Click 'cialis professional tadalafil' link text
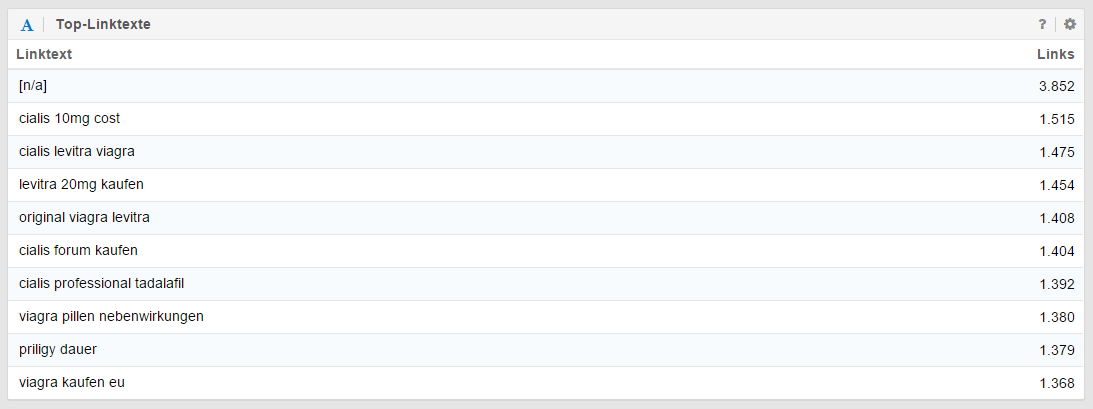This screenshot has width=1093, height=409. (101, 284)
